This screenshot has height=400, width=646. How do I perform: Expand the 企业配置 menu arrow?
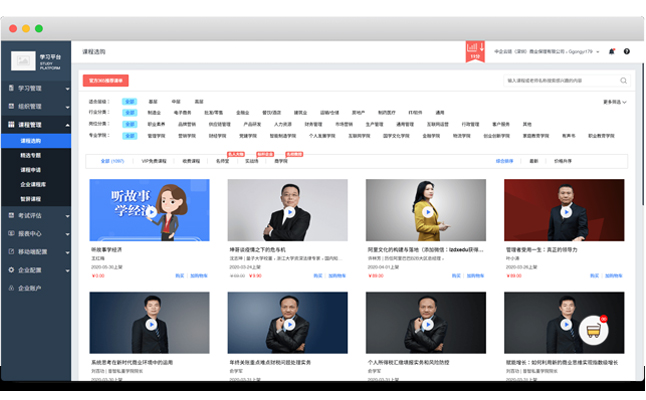67,270
